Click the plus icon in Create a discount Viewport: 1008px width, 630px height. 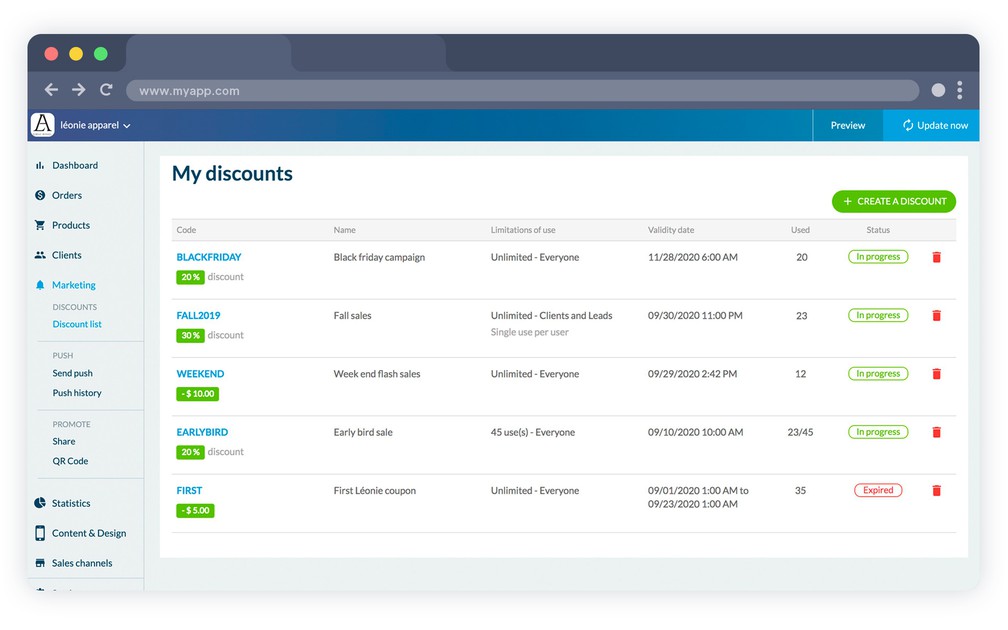847,201
